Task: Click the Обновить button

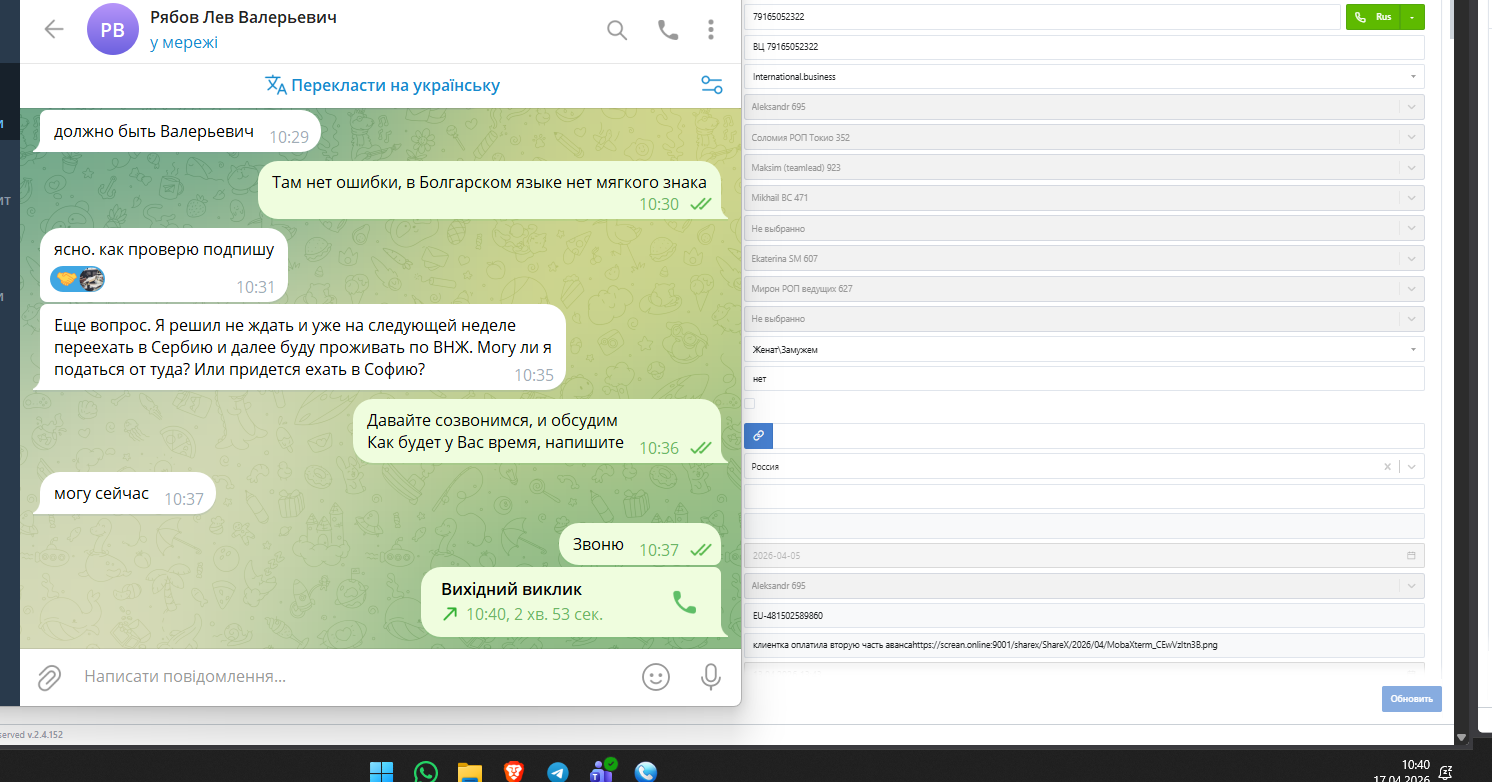Action: [1412, 699]
